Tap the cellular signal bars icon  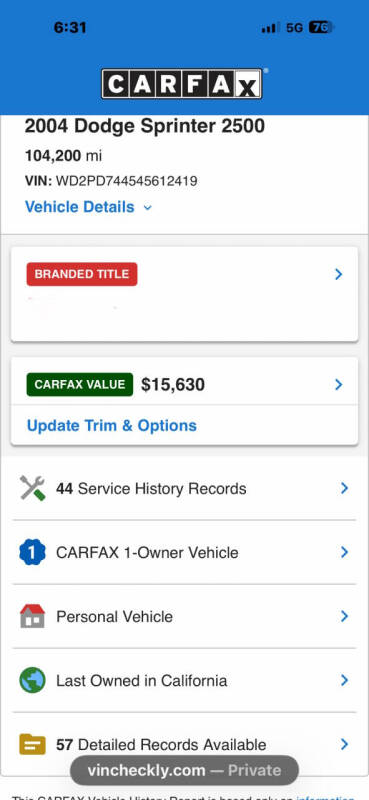point(270,28)
